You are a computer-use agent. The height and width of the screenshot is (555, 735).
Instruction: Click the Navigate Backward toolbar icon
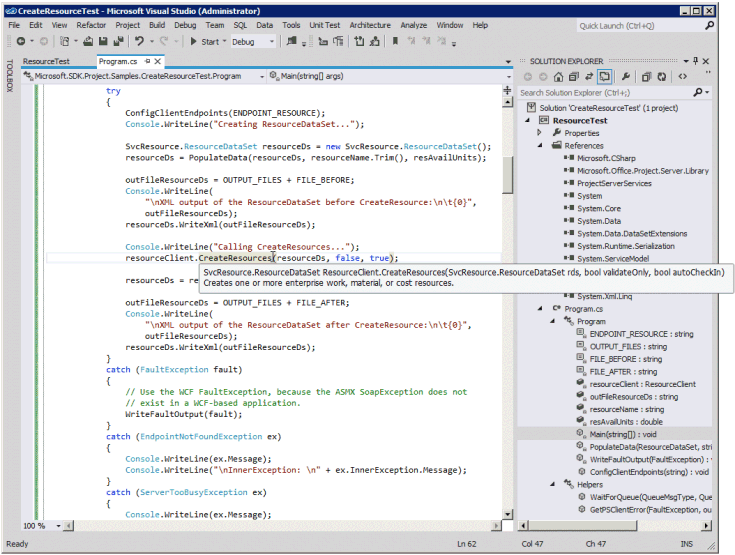21,42
